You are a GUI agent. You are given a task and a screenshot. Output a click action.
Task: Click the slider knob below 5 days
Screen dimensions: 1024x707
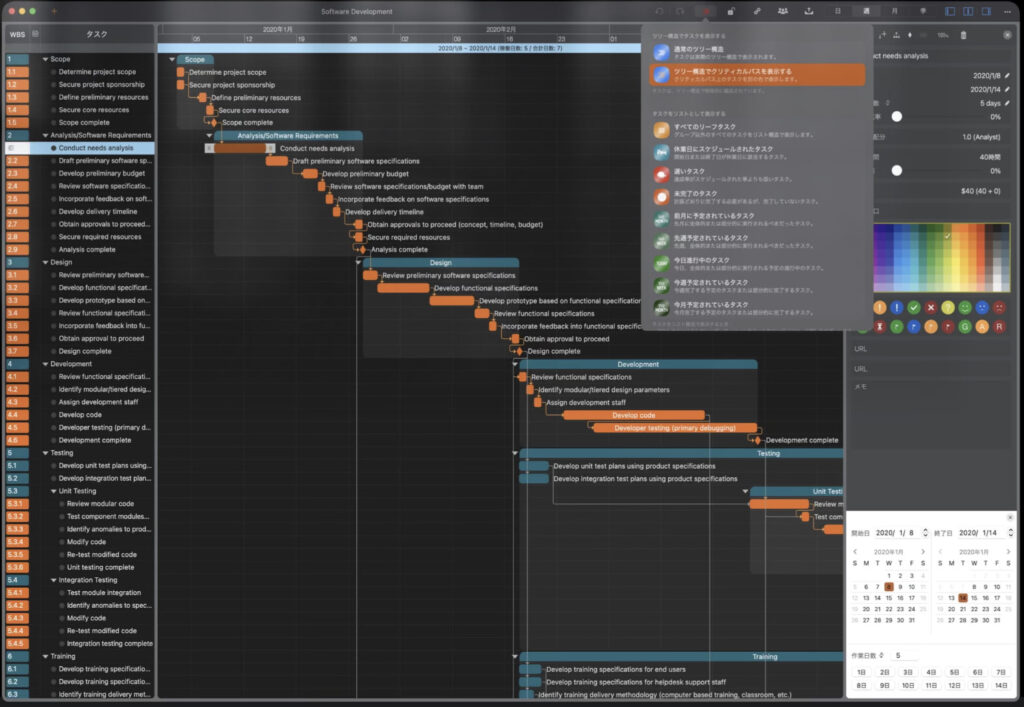point(897,116)
